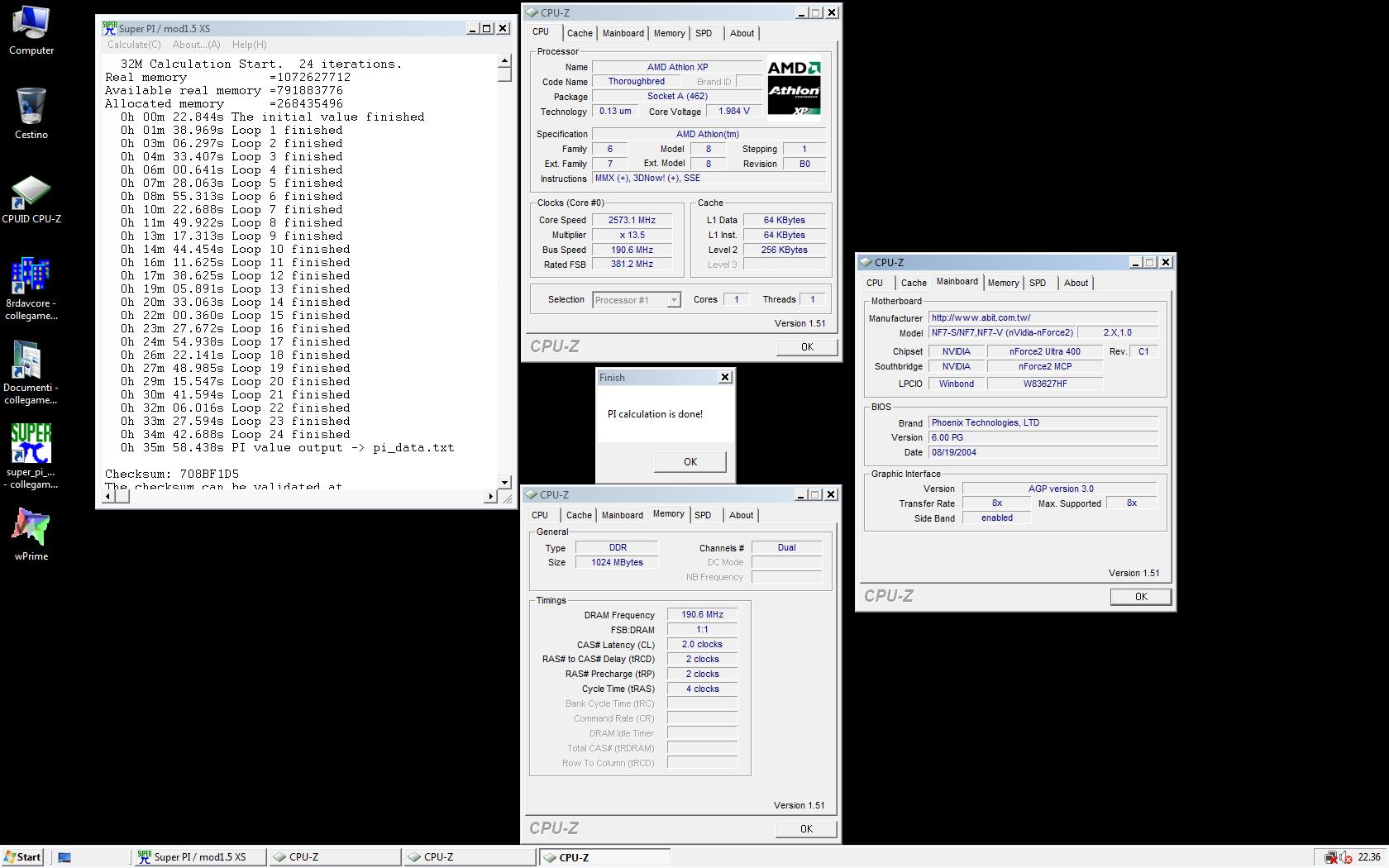Click Super PI vertical scrollbar down arrow

click(x=504, y=482)
